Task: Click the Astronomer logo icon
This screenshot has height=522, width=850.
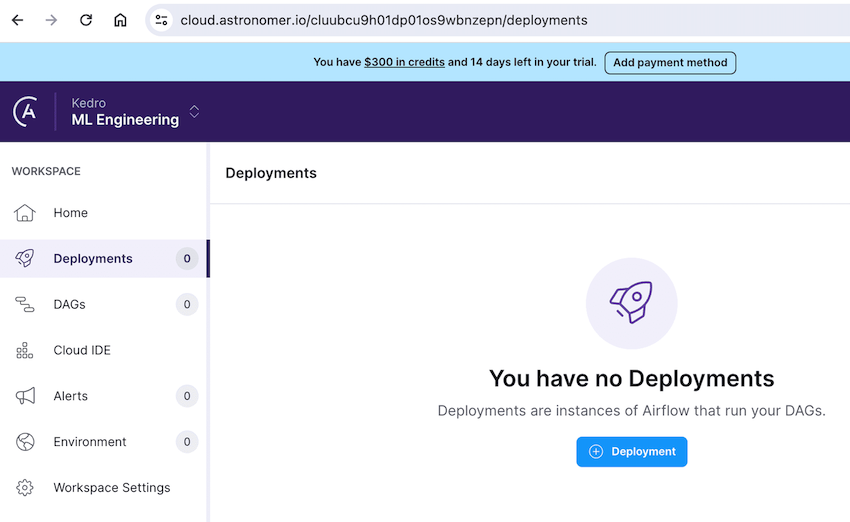Action: click(26, 111)
